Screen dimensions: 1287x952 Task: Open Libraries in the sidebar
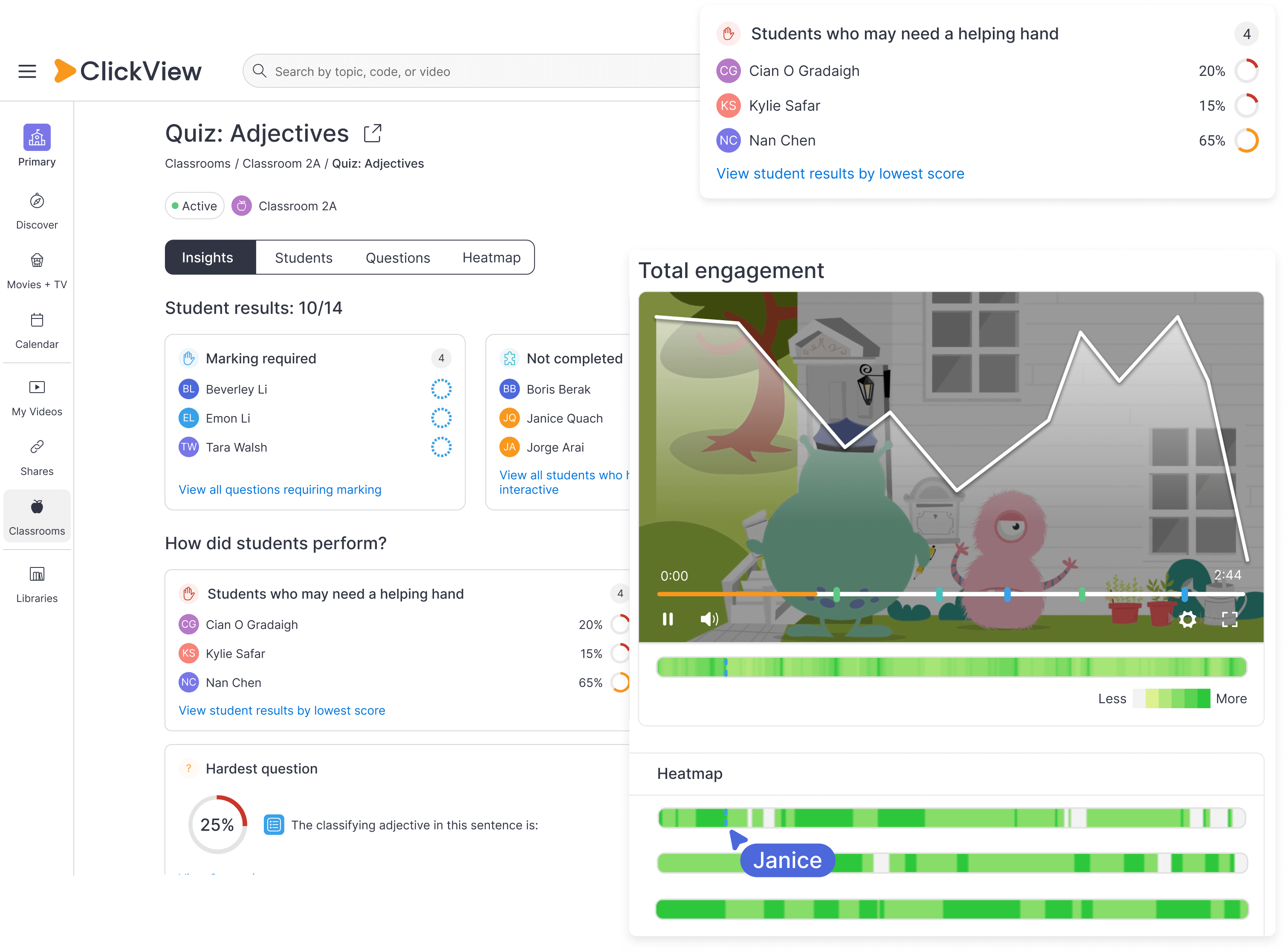point(37,585)
